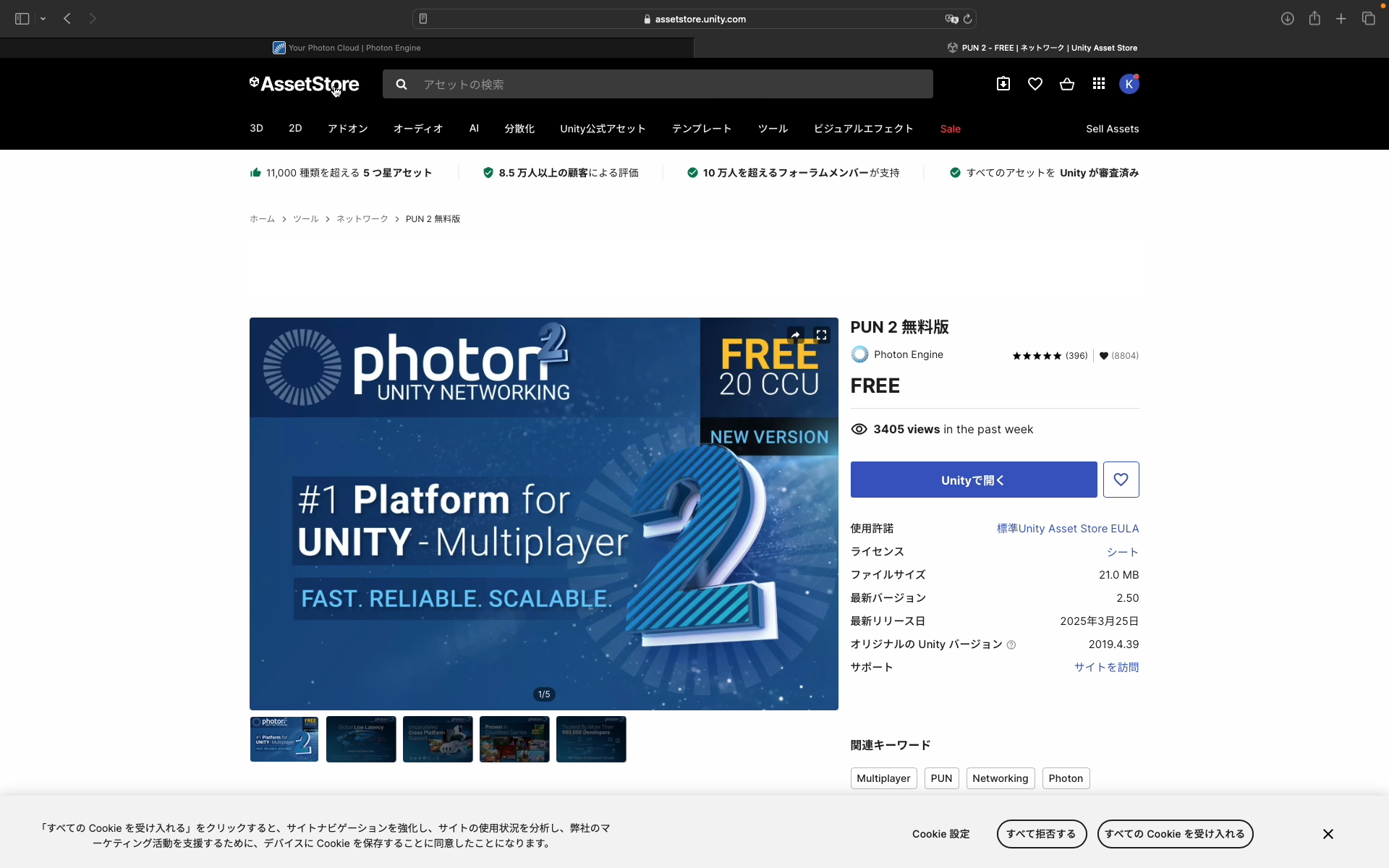
Task: Click すべて拒否する cookie button
Action: (1042, 834)
